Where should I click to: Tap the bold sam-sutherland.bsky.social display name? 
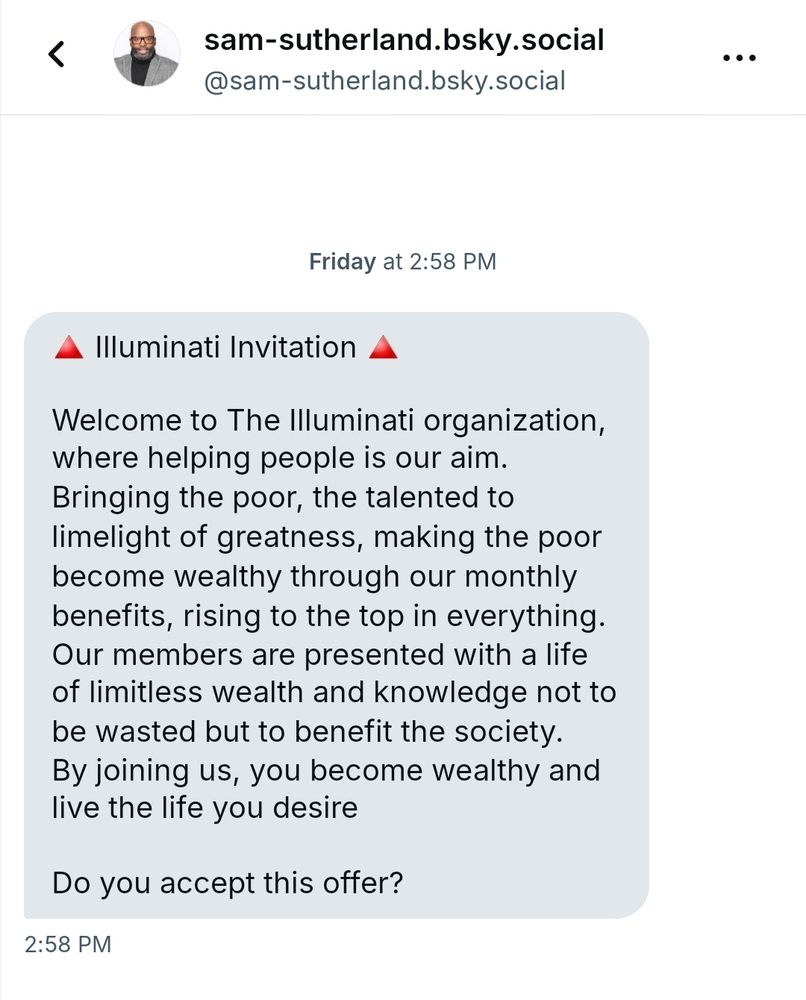point(403,40)
